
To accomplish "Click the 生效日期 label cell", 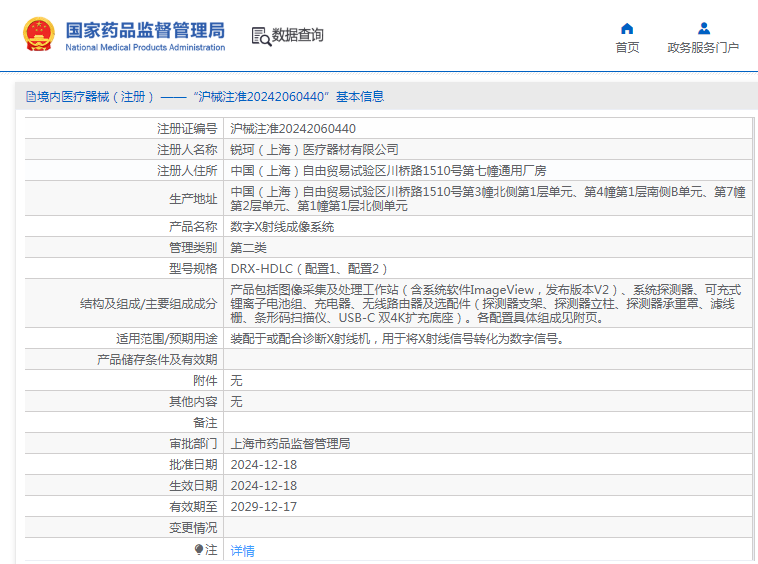I will point(193,486).
